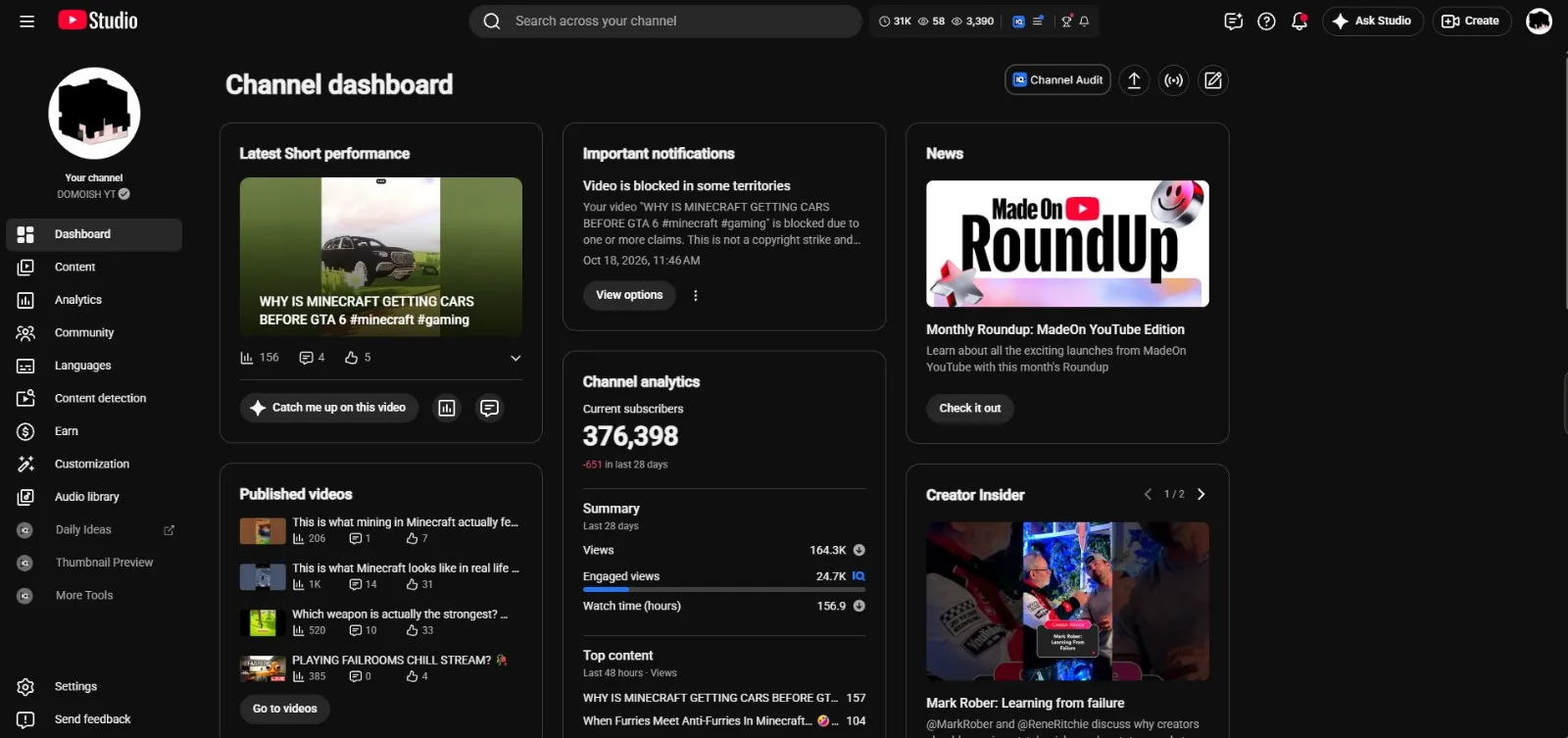Open the notifications bell with red dot

(x=1299, y=21)
